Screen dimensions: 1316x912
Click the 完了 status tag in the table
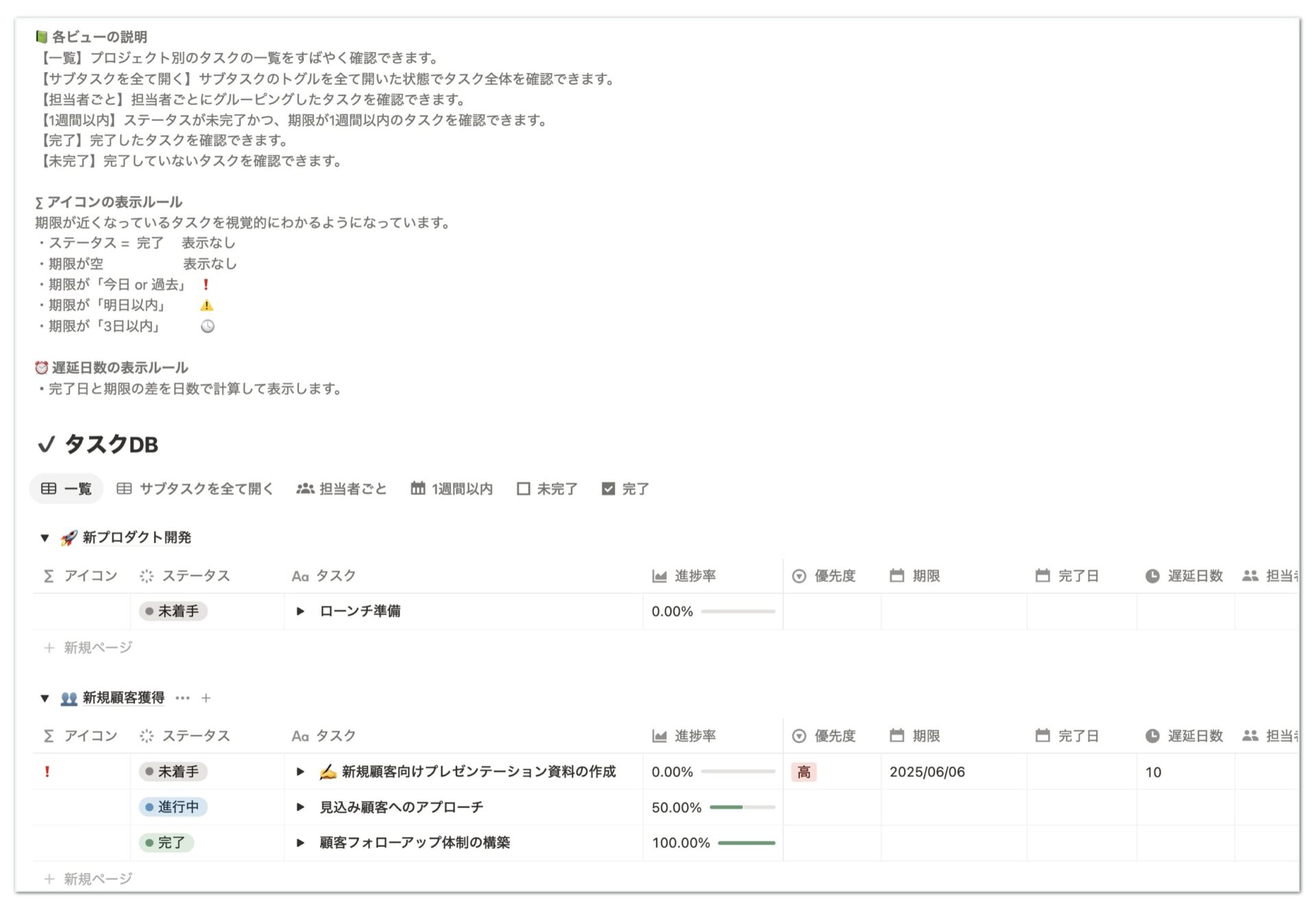(x=166, y=843)
